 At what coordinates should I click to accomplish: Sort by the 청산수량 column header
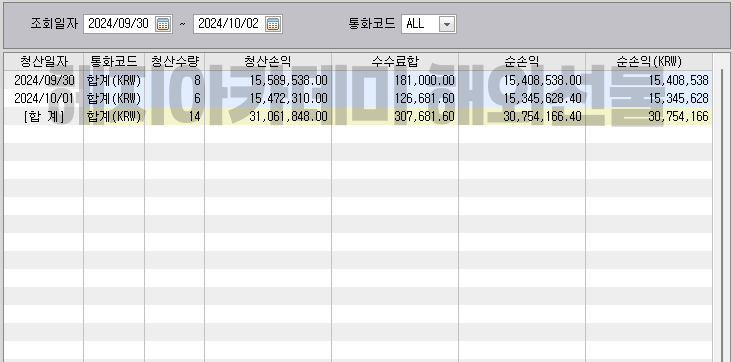pyautogui.click(x=174, y=61)
